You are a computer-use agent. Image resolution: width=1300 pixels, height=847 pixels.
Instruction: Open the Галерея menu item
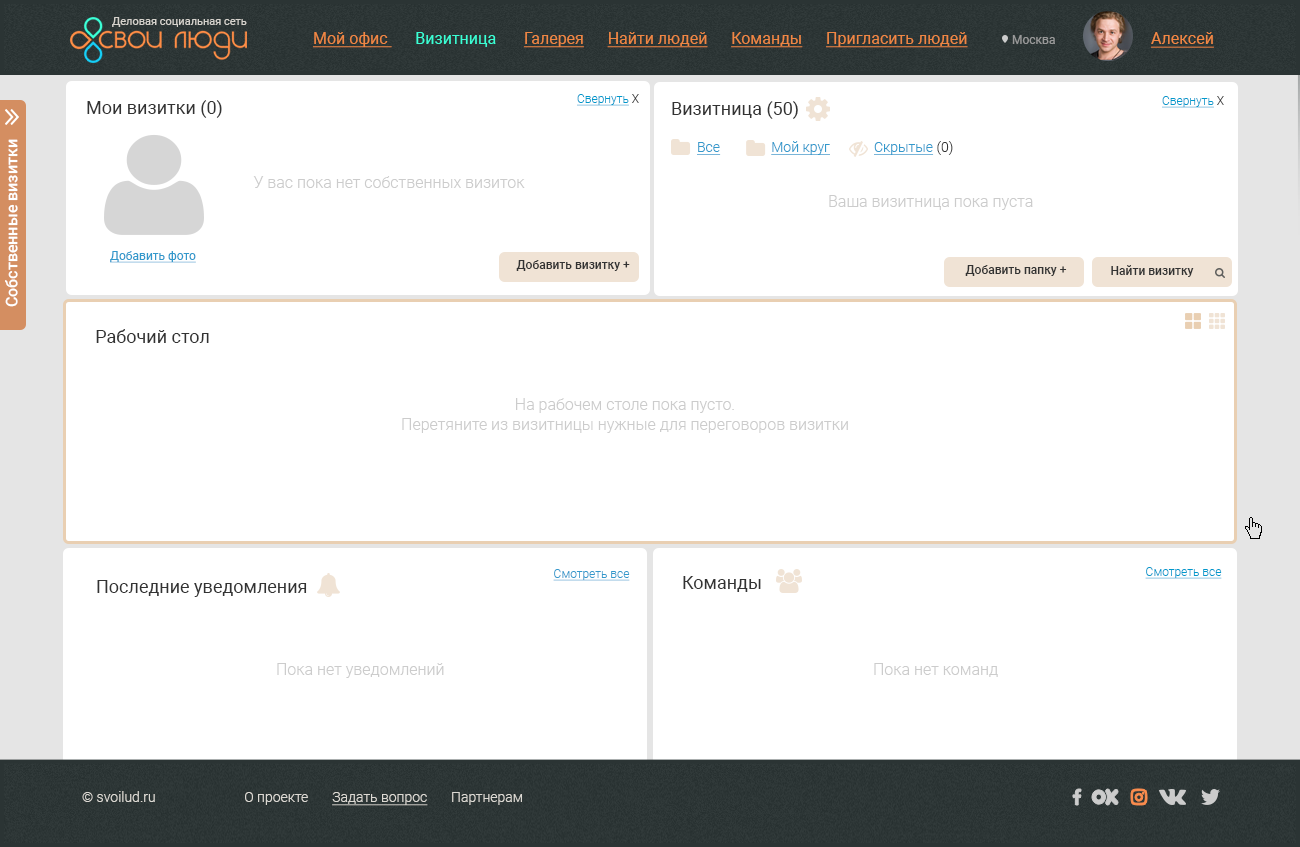(x=554, y=39)
